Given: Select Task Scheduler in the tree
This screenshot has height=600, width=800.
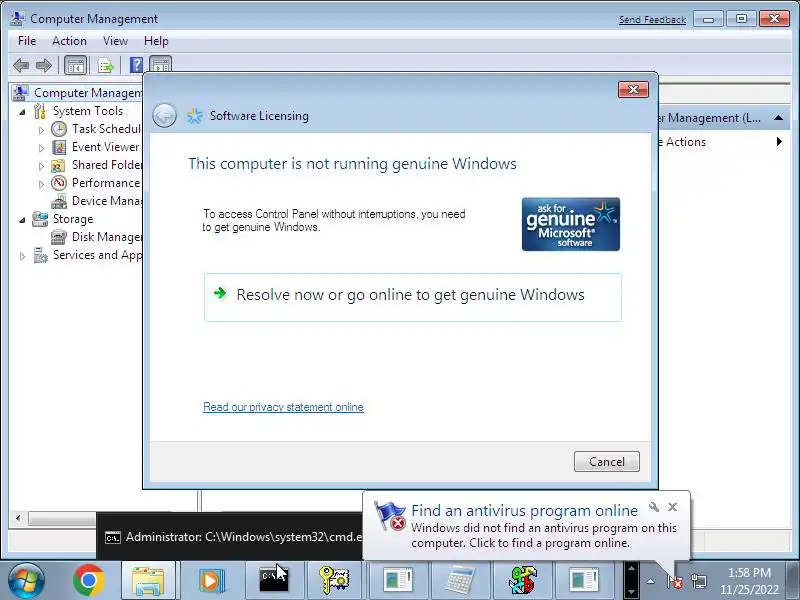Looking at the screenshot, I should coord(106,129).
